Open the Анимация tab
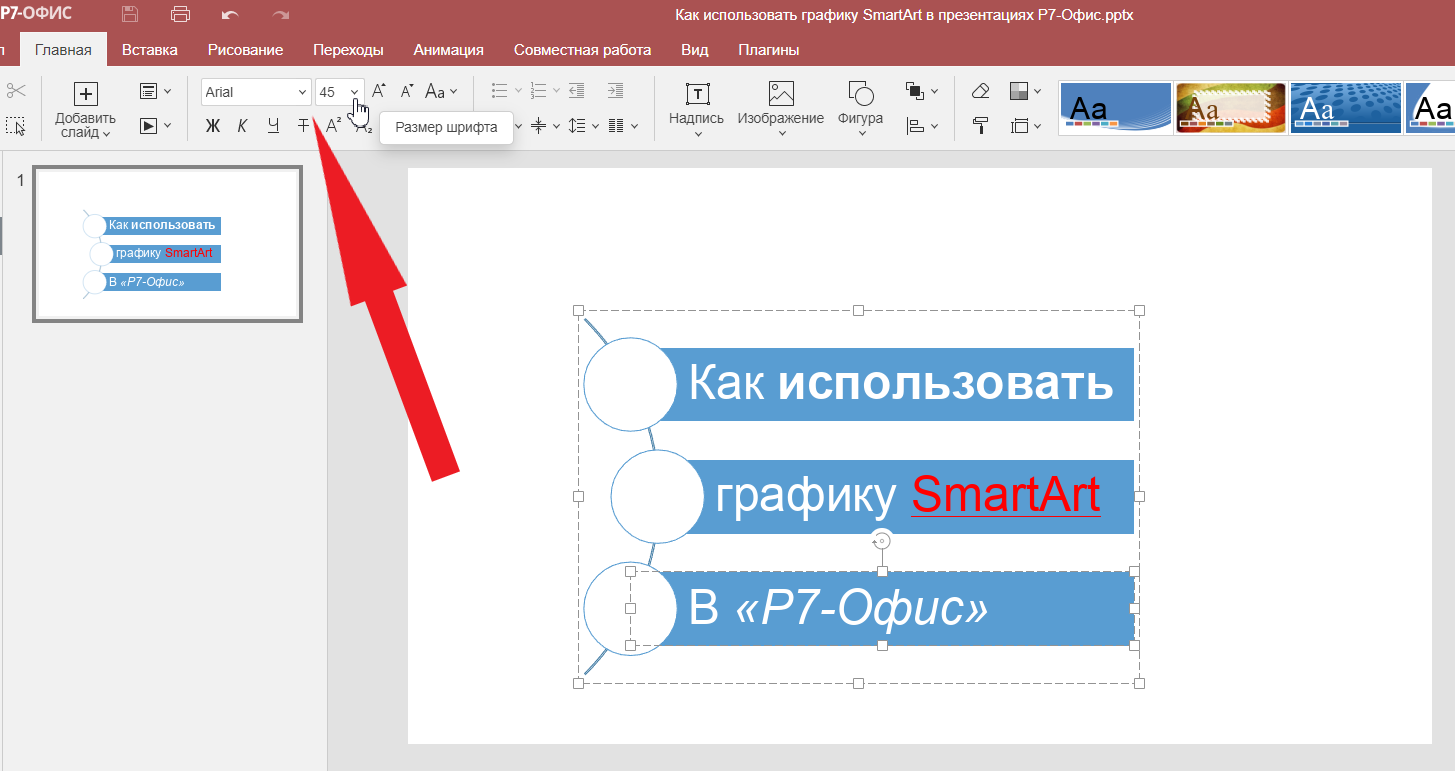Viewport: 1455px width, 771px height. coord(449,50)
